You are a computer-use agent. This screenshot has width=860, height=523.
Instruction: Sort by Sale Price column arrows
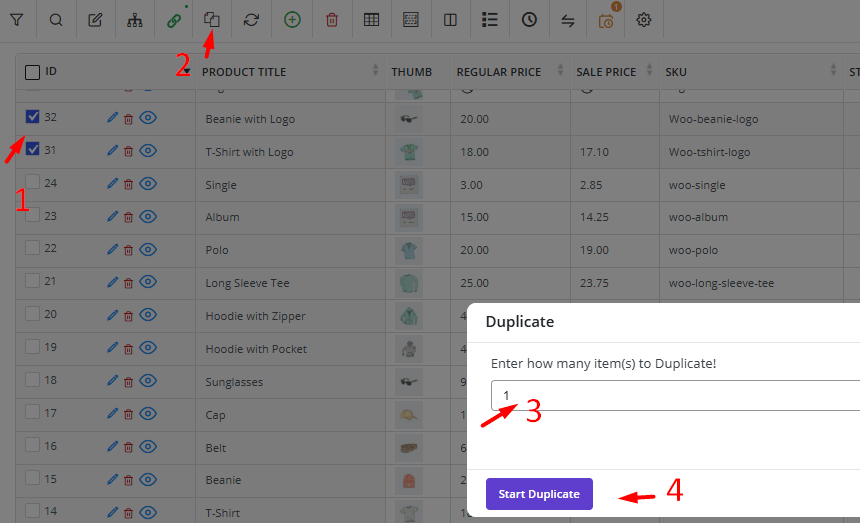point(649,70)
